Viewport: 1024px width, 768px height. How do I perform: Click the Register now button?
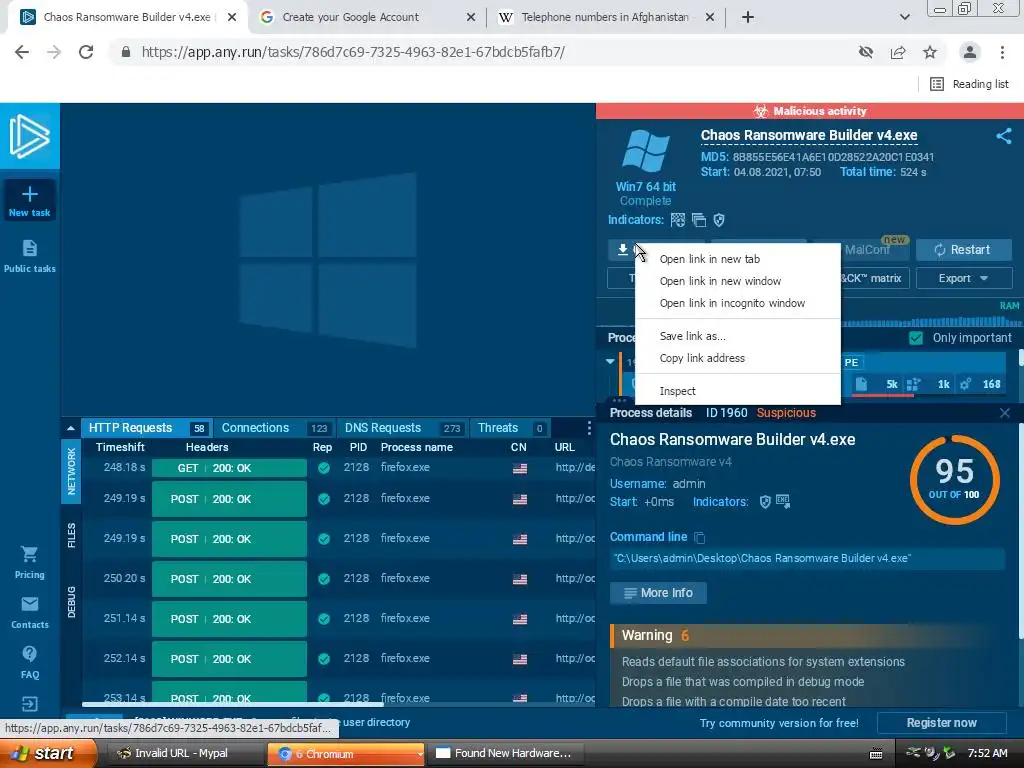coord(941,723)
